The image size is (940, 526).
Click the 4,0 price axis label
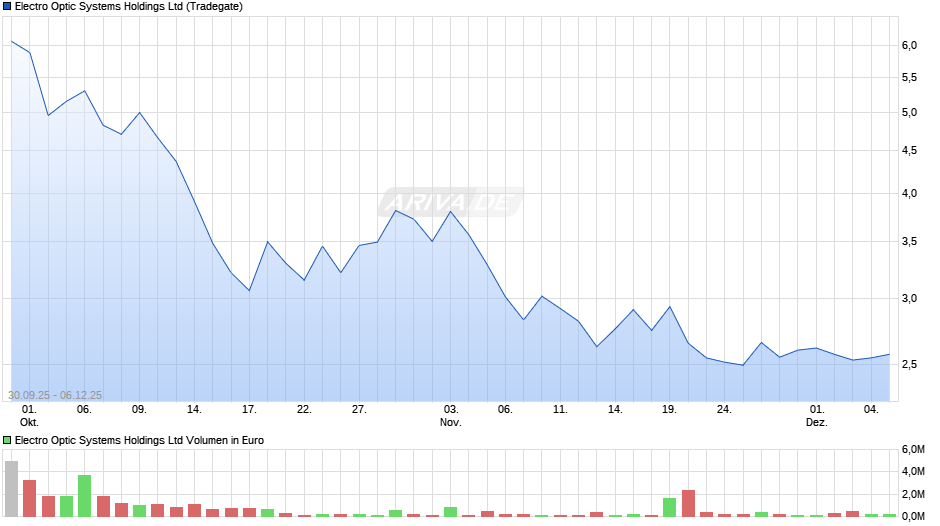(x=909, y=193)
